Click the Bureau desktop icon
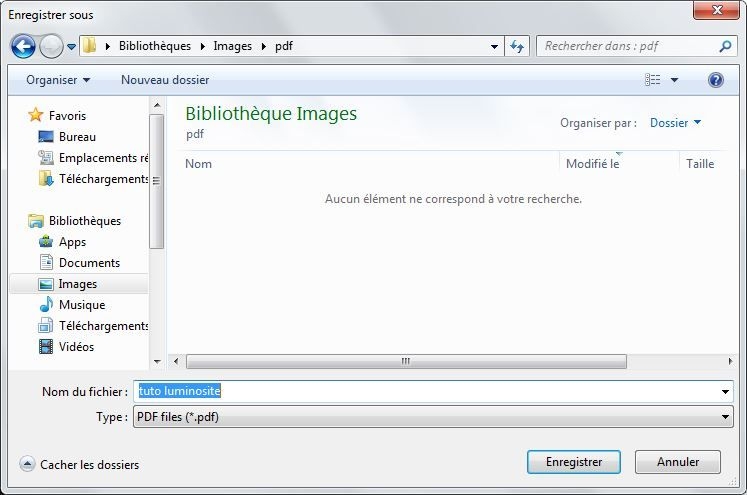 point(46,137)
